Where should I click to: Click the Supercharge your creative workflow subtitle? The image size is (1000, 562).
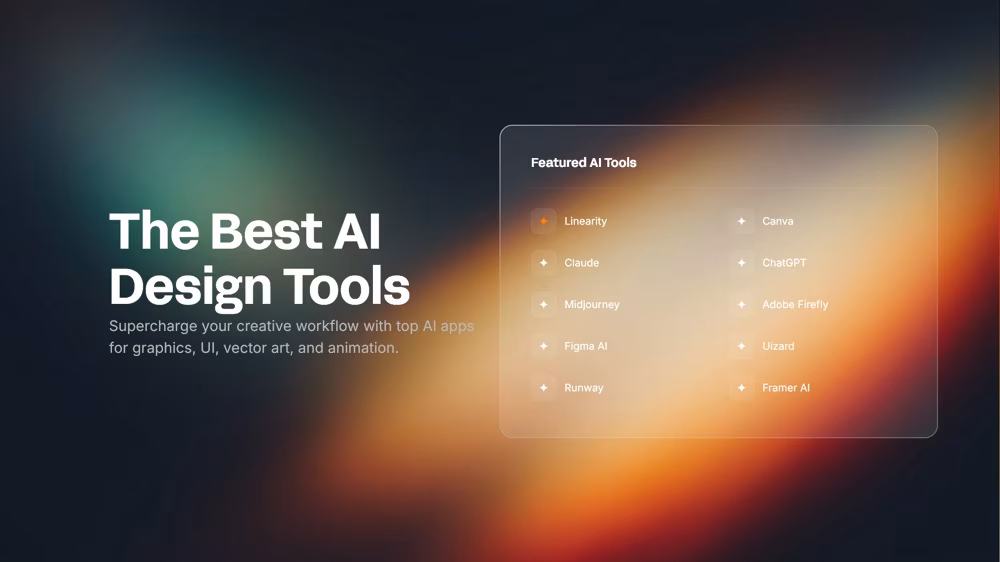point(291,337)
